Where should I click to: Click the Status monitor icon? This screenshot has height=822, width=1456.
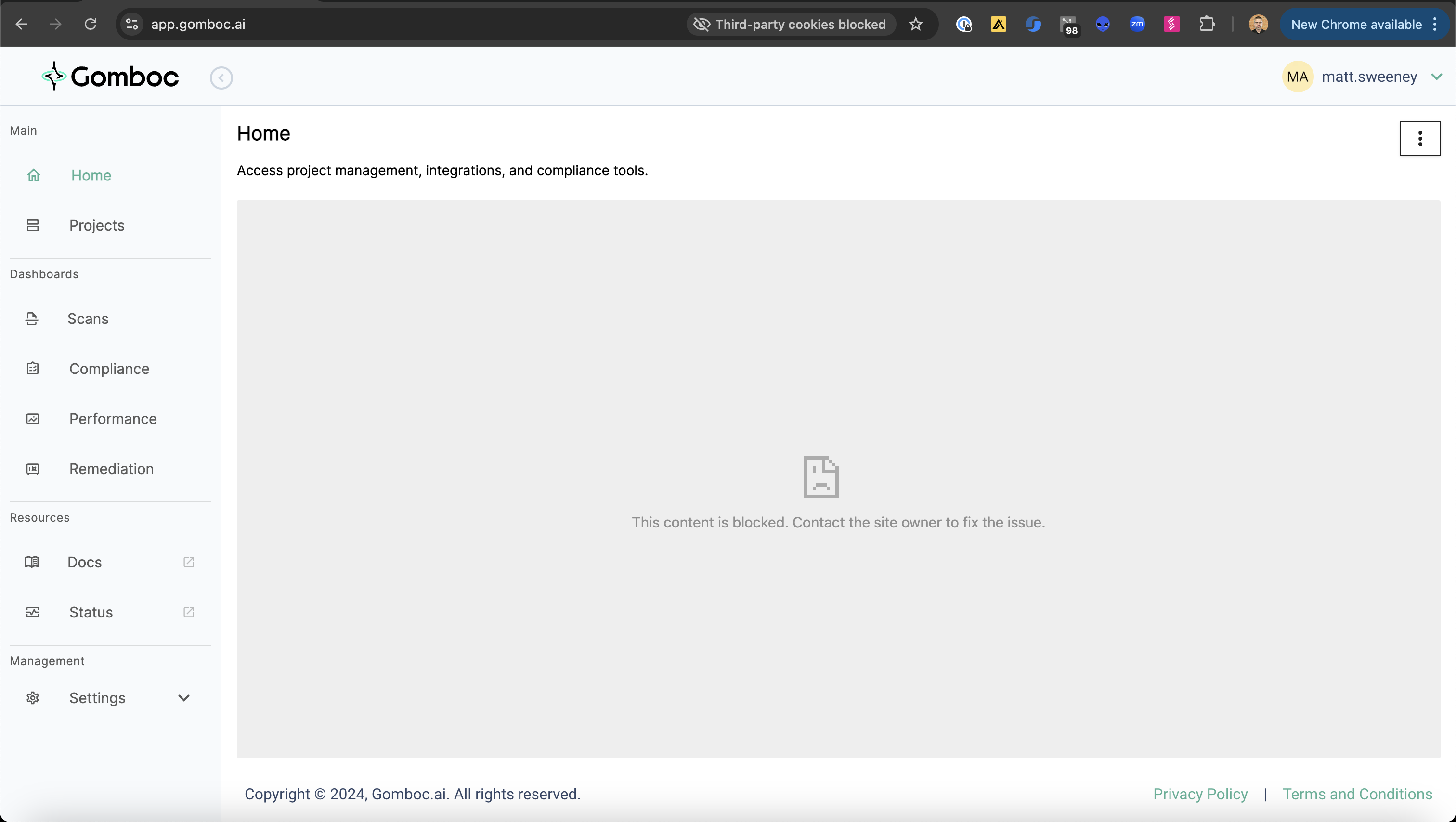pyautogui.click(x=33, y=612)
